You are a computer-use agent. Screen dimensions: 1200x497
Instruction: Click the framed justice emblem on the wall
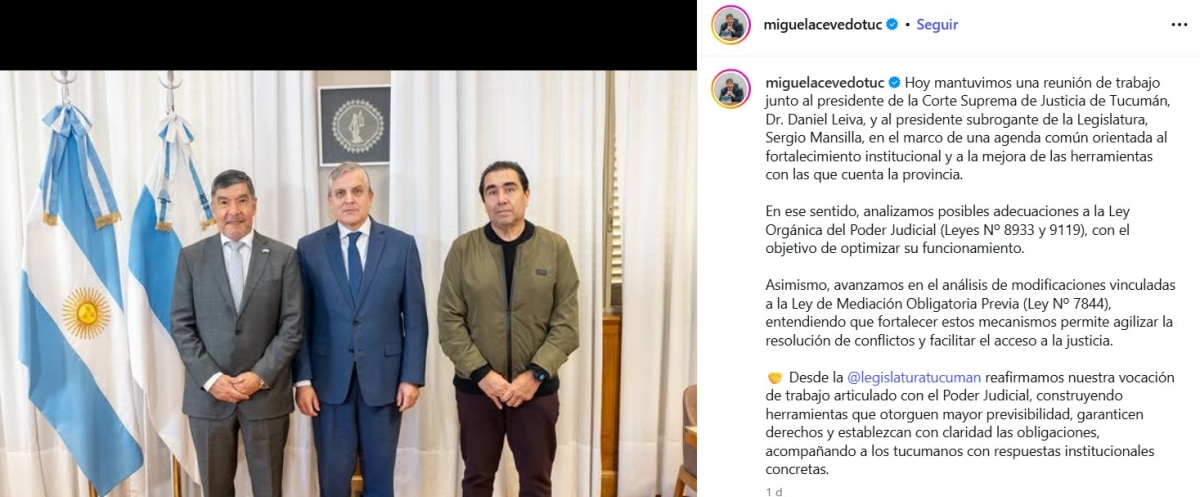355,125
